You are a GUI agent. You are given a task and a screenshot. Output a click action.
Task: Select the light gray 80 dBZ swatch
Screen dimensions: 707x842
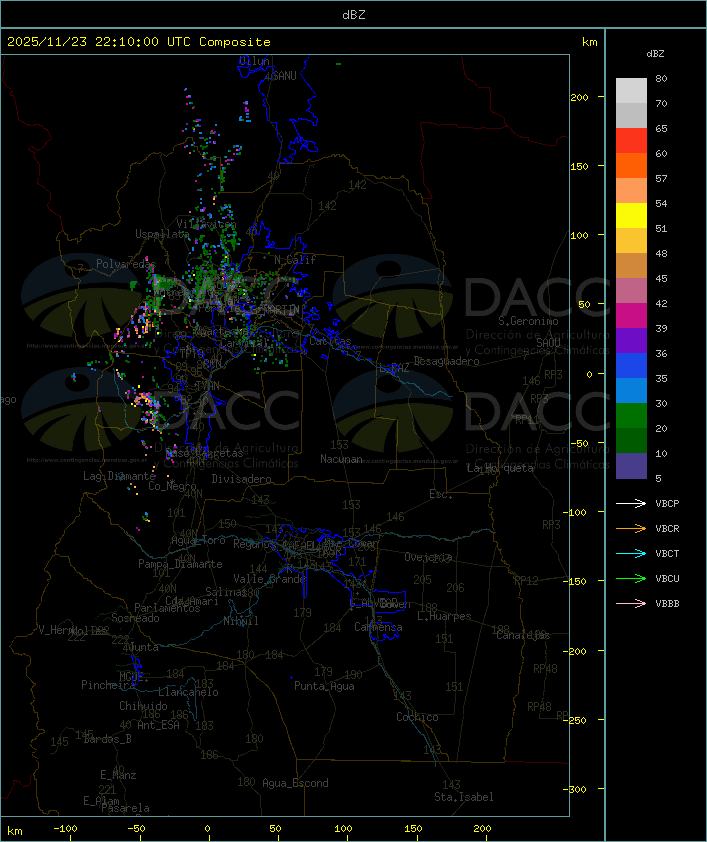coord(631,91)
